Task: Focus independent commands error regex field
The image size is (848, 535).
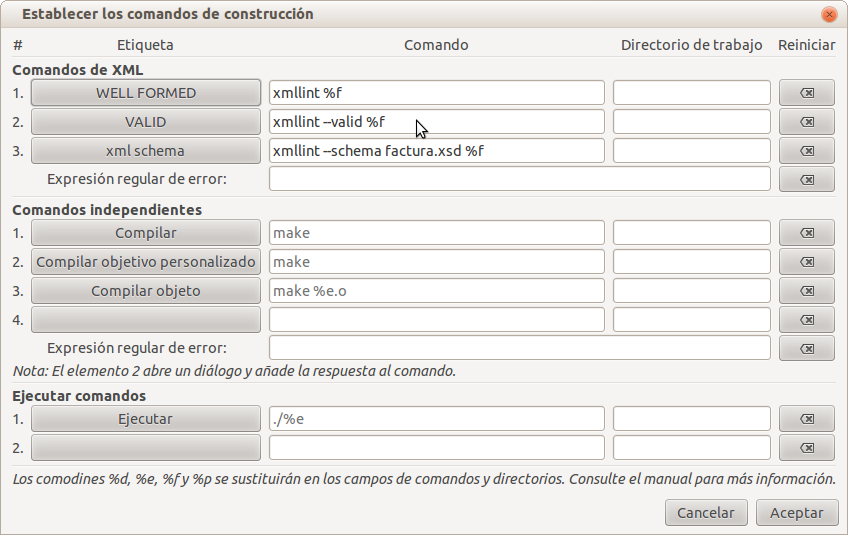Action: tap(520, 348)
